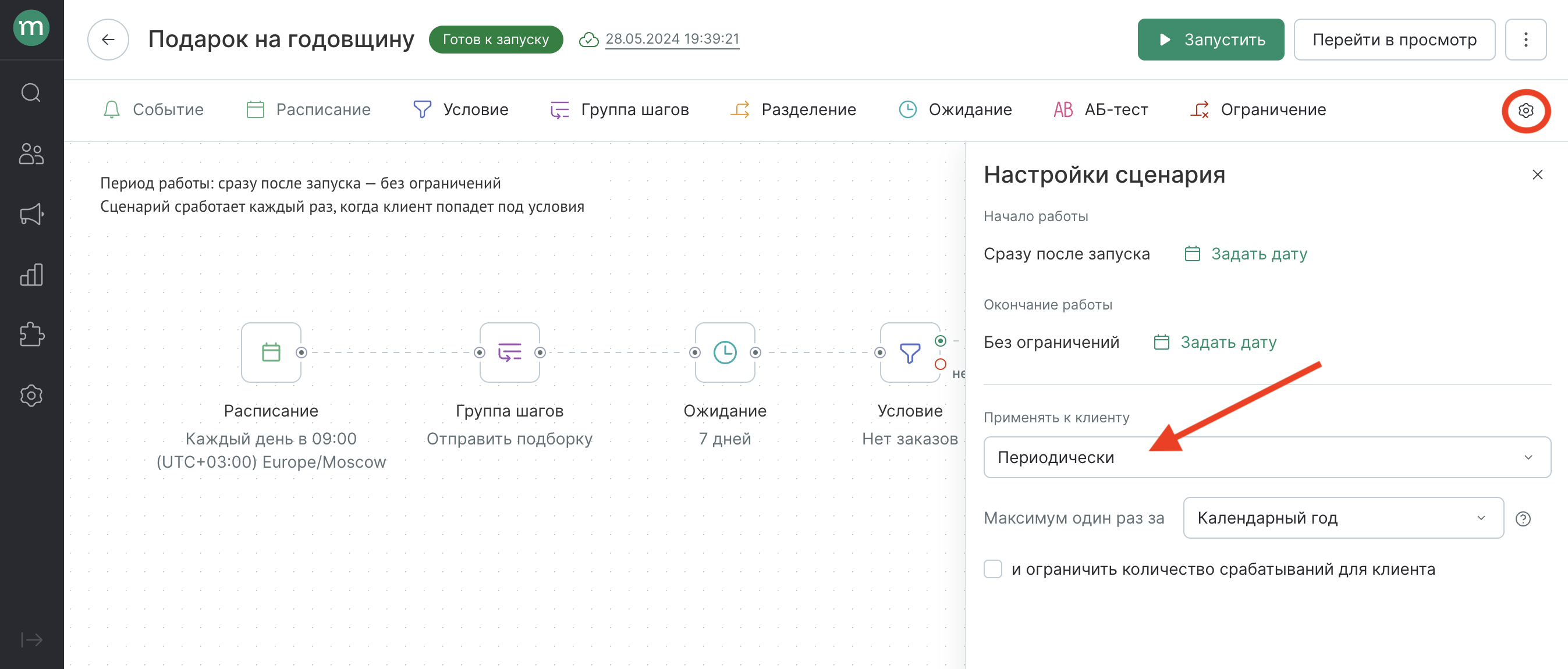Open the reports bar chart icon
This screenshot has height=669, width=1568.
(x=31, y=275)
